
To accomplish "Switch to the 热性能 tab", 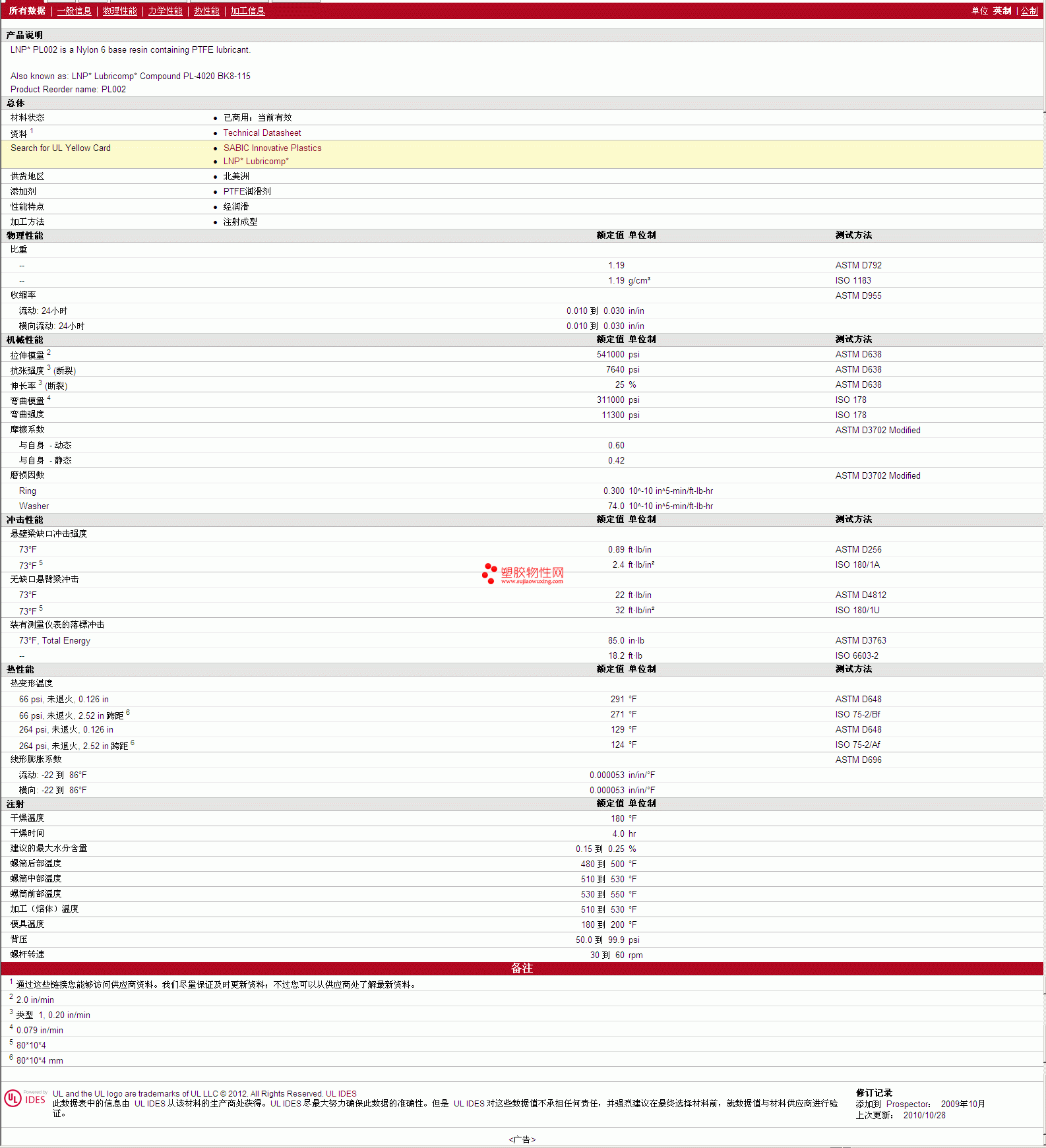I will [x=206, y=11].
